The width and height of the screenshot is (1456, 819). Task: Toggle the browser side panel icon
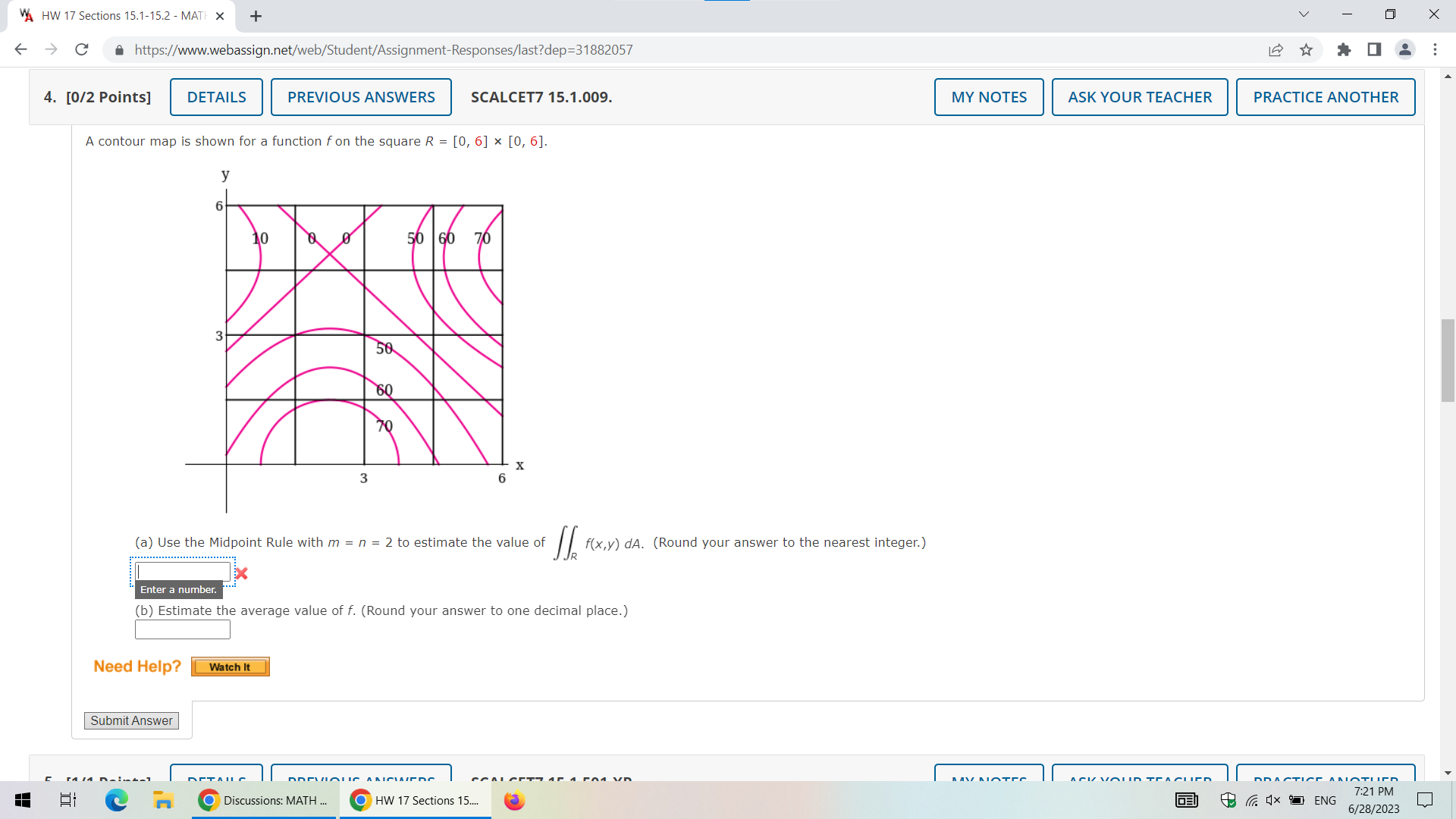point(1374,50)
